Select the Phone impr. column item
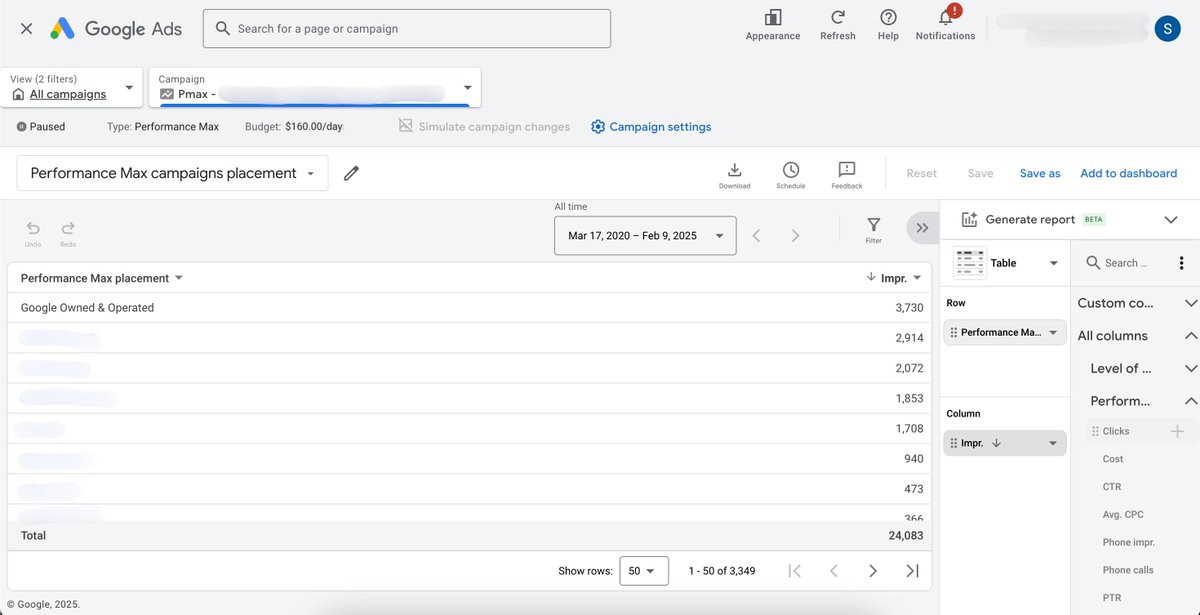 pos(1128,542)
